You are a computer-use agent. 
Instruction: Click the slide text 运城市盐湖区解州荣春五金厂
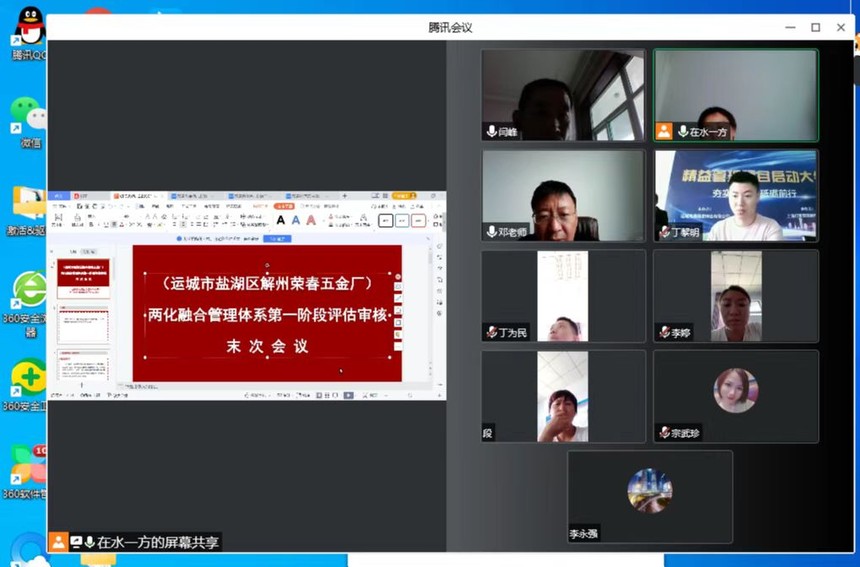[x=267, y=283]
